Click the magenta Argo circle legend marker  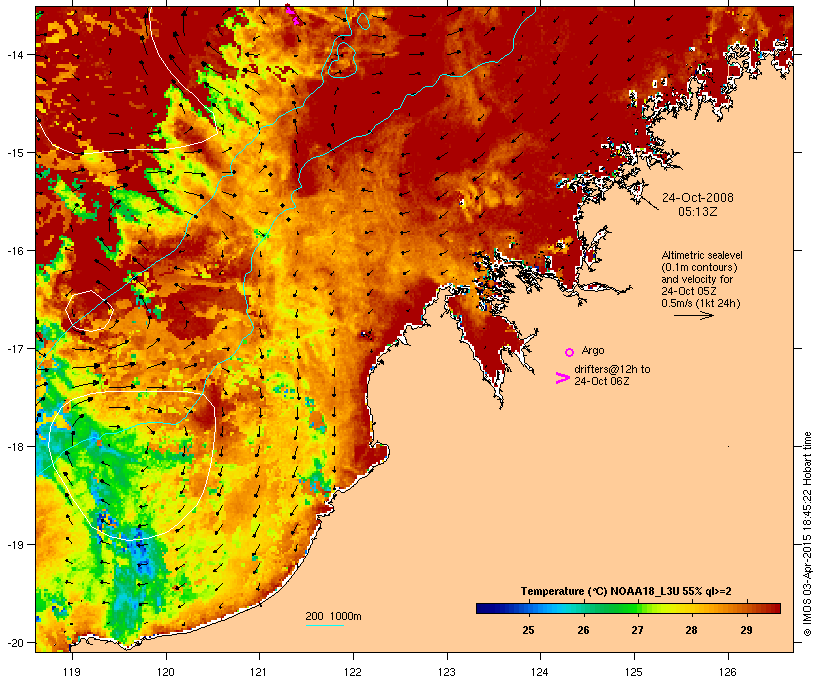[570, 352]
